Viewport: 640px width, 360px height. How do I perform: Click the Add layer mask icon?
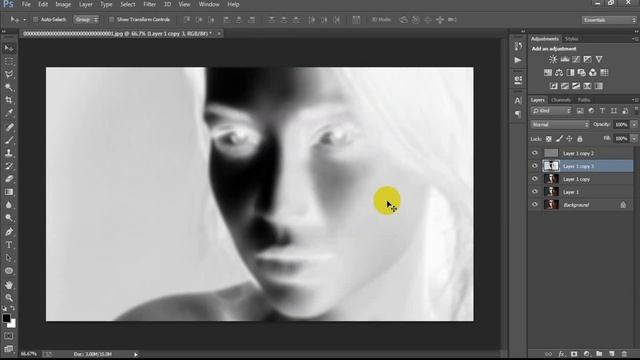(574, 354)
